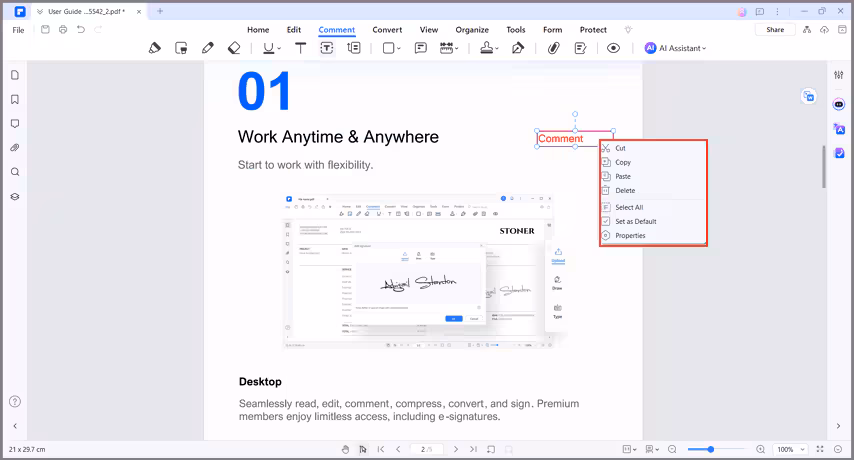
Task: Open the 100% zoom level dropdown
Action: click(791, 449)
